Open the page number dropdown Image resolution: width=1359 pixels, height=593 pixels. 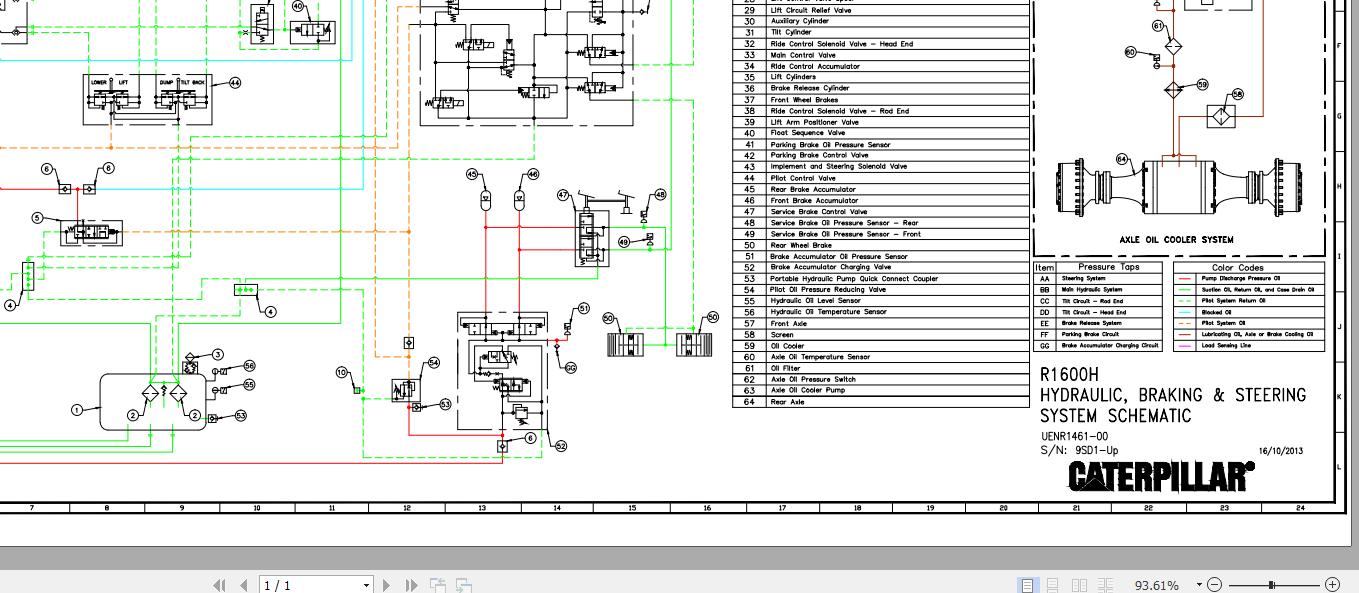(x=364, y=585)
